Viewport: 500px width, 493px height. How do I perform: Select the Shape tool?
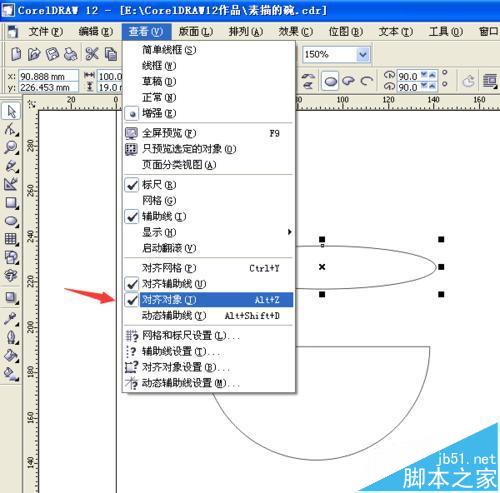pos(11,129)
